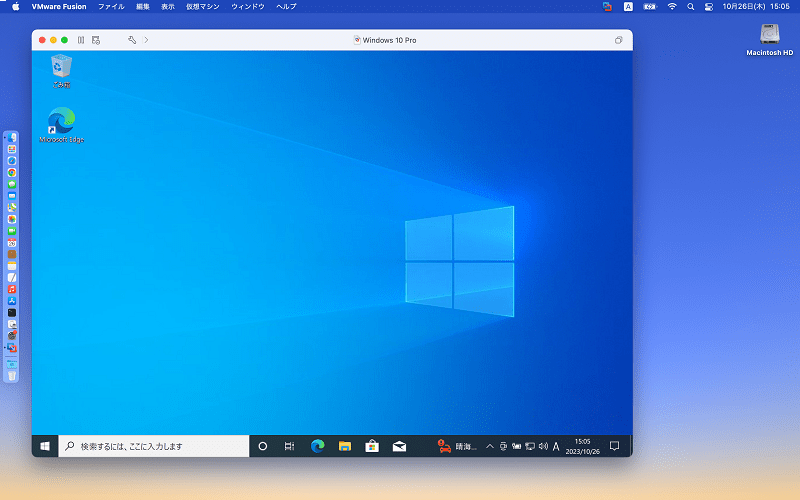The image size is (800, 500).
Task: Click the Windows 10 Pro window title
Action: (389, 40)
